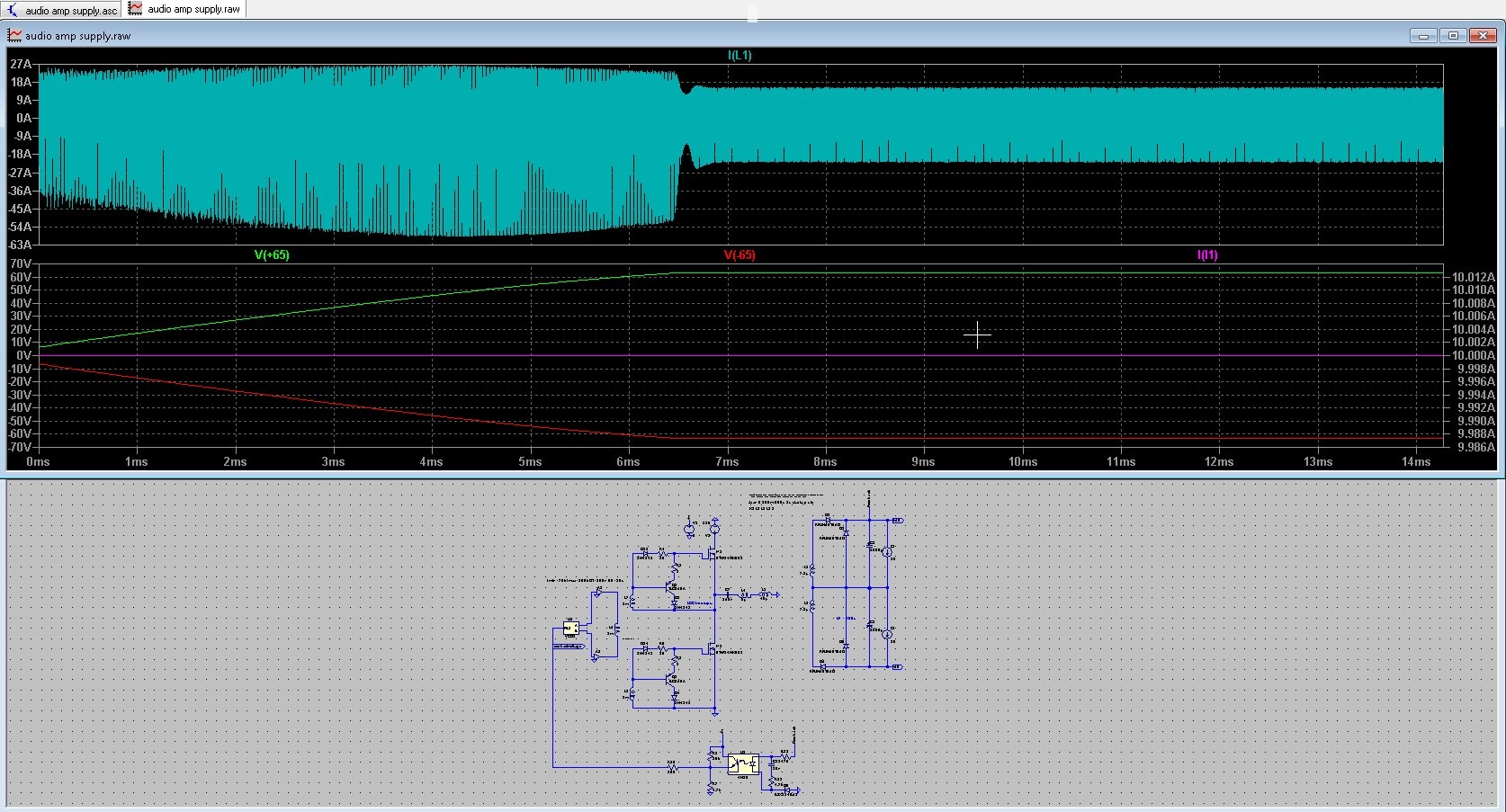Click the 9.986A label on the right axis

[x=1476, y=447]
